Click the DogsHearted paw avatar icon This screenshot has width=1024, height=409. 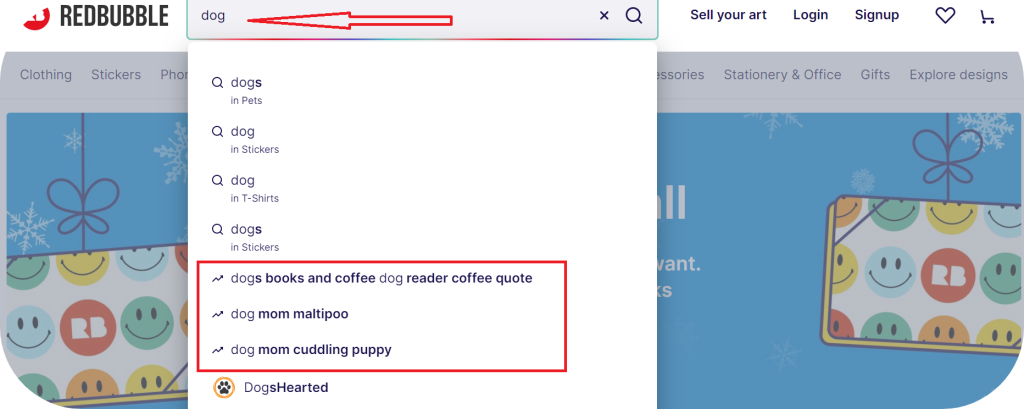(224, 387)
